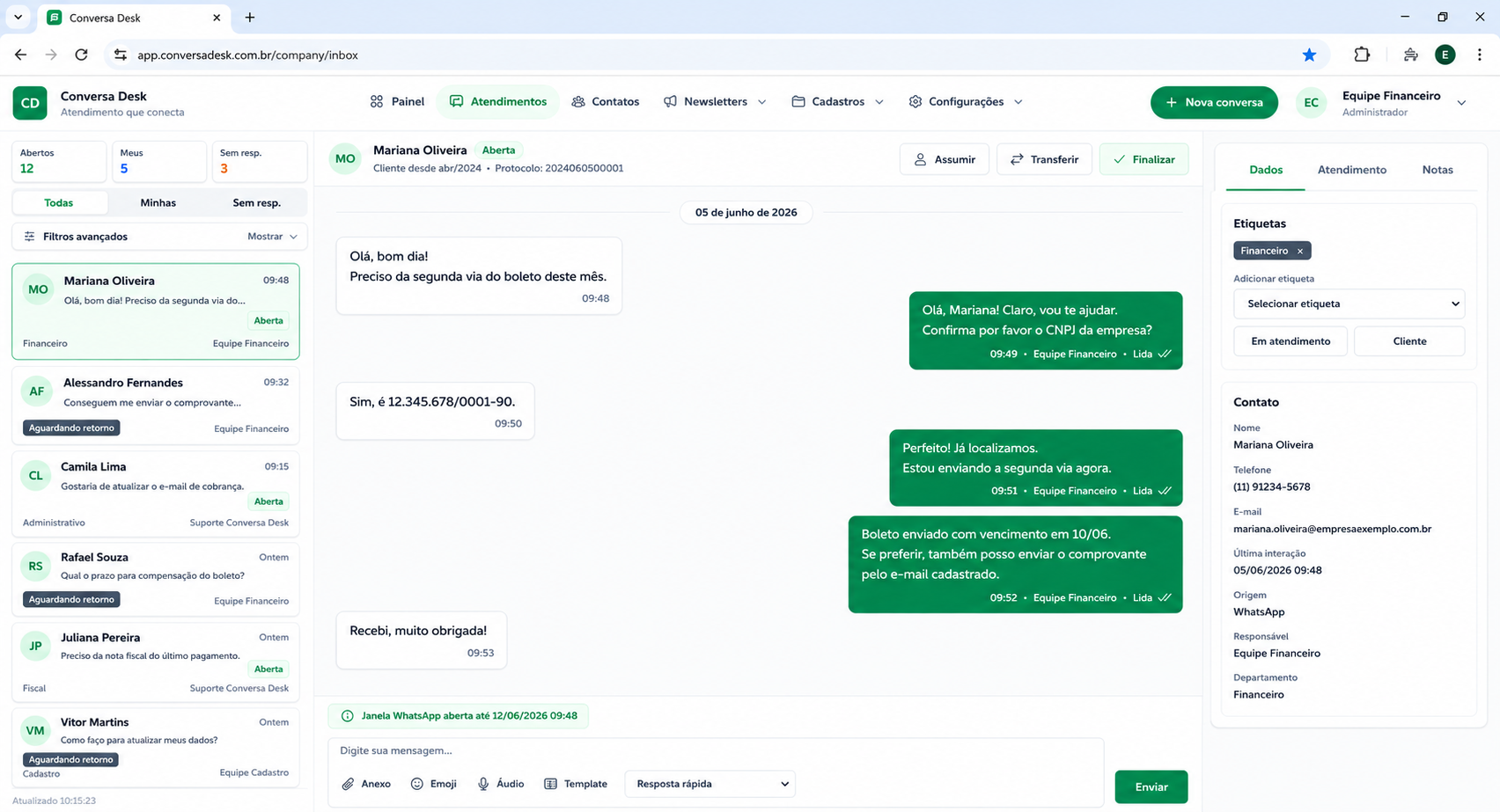Click the Aguardando retorno badge on Alessandro Fernandes

click(71, 428)
